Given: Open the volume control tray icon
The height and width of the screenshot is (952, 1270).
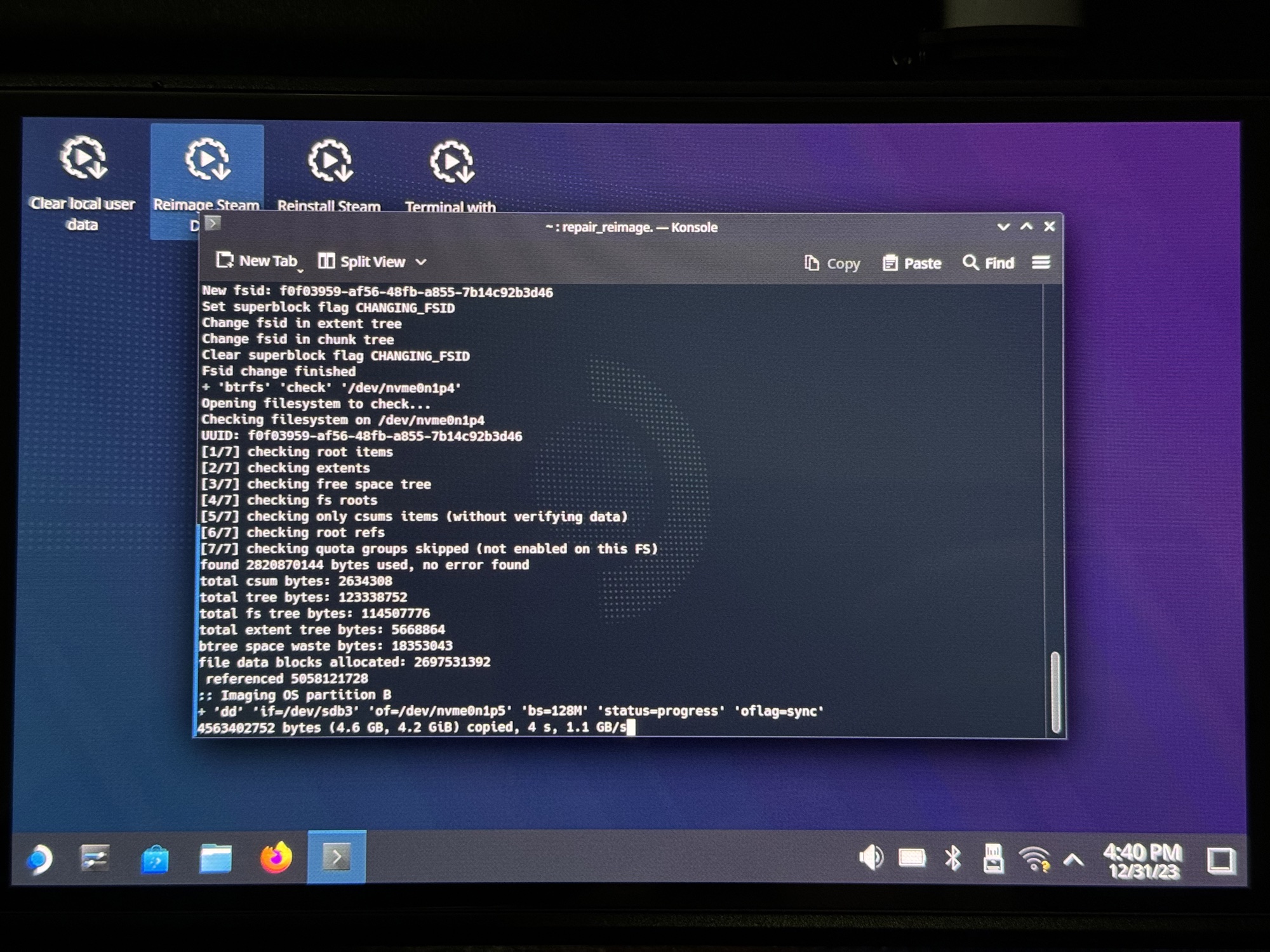Looking at the screenshot, I should (x=871, y=858).
